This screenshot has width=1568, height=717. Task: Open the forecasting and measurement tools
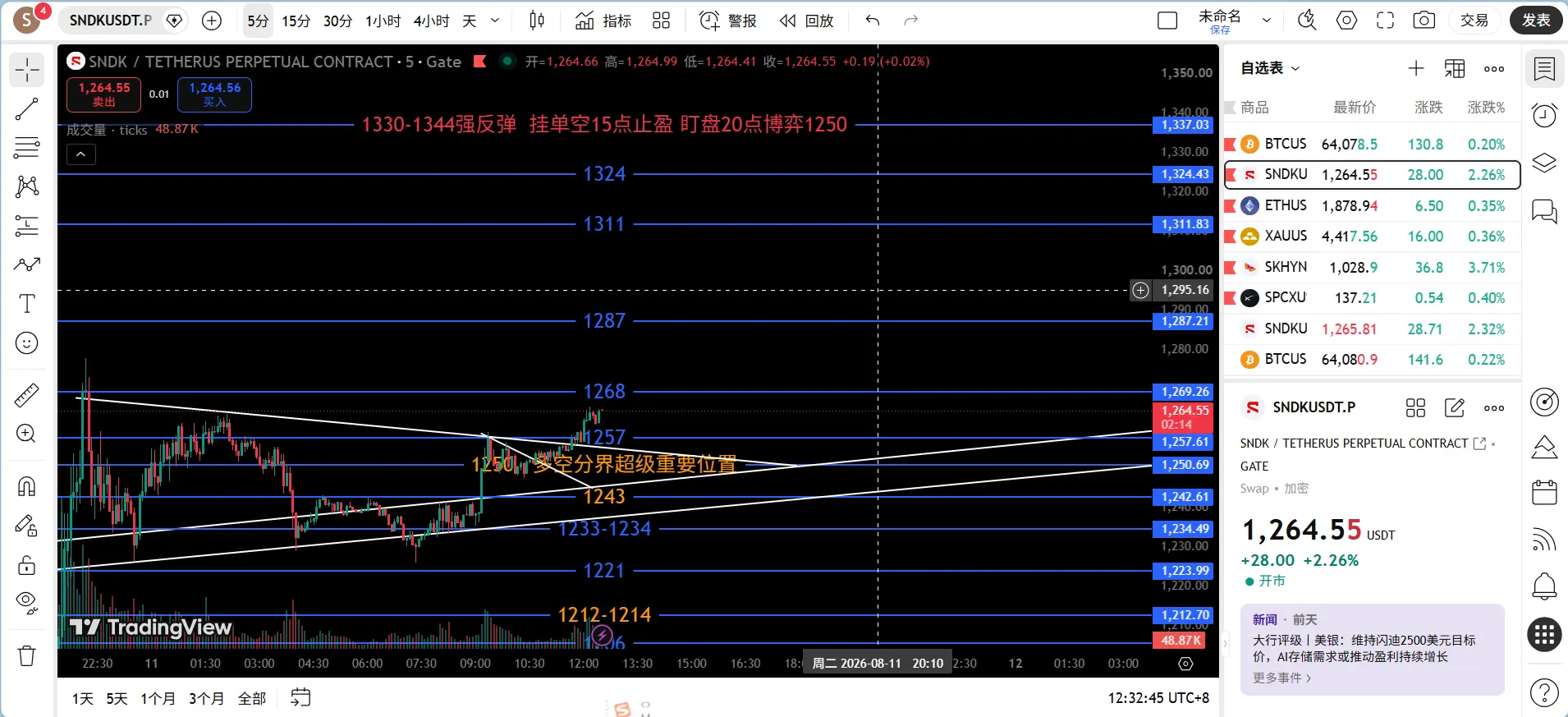27,226
